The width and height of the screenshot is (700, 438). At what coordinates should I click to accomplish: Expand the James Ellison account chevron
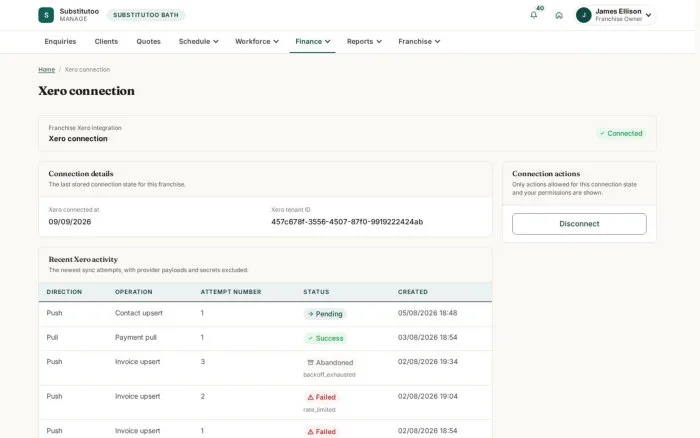pyautogui.click(x=648, y=15)
